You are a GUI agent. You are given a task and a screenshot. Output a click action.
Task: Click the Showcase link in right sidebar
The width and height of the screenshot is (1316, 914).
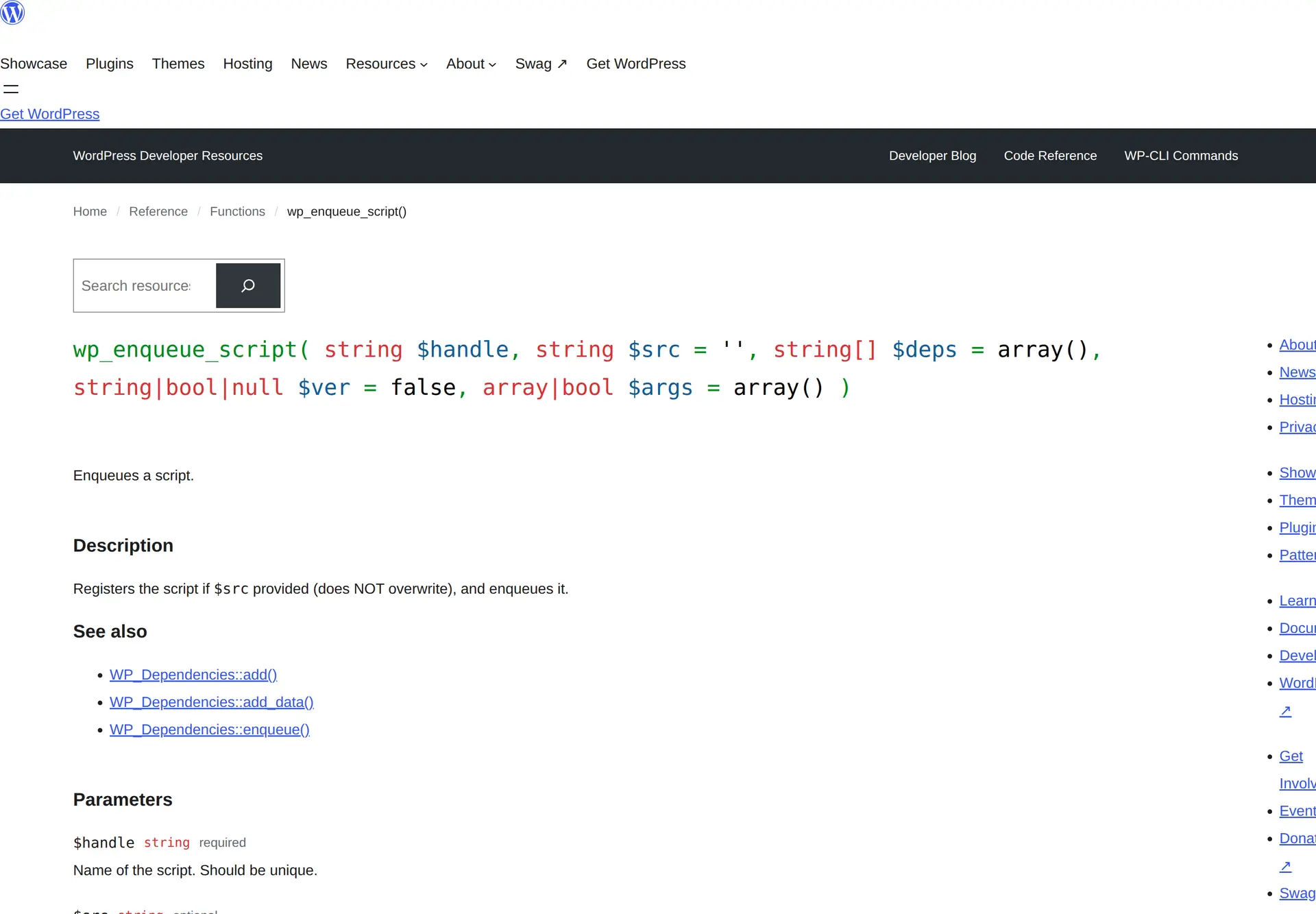coord(1297,473)
